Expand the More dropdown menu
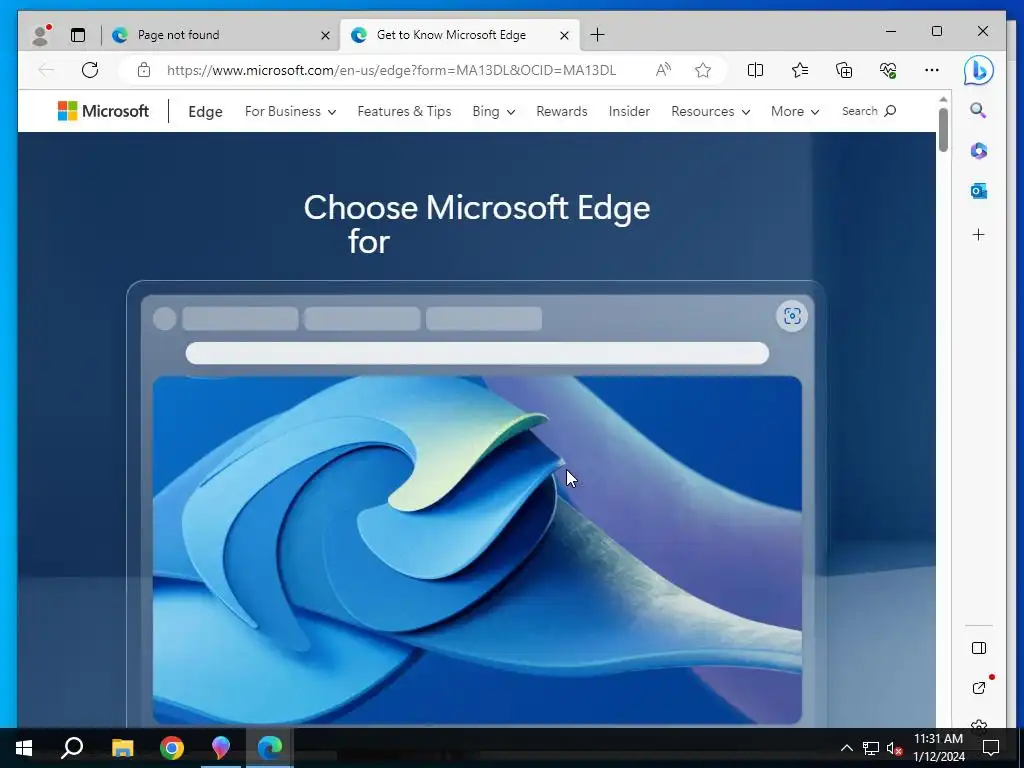The width and height of the screenshot is (1024, 768). pos(795,112)
